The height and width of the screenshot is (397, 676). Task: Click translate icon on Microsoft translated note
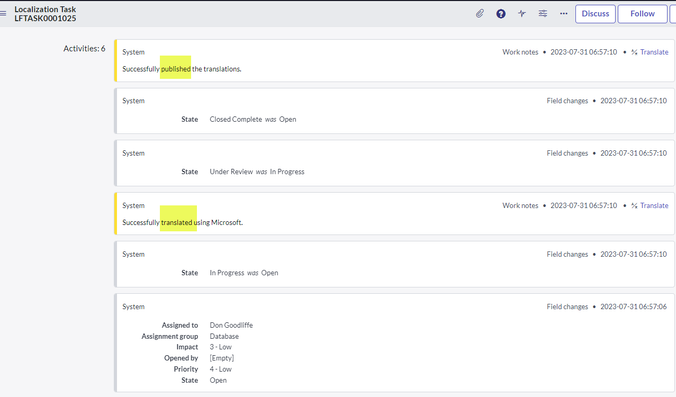(634, 206)
